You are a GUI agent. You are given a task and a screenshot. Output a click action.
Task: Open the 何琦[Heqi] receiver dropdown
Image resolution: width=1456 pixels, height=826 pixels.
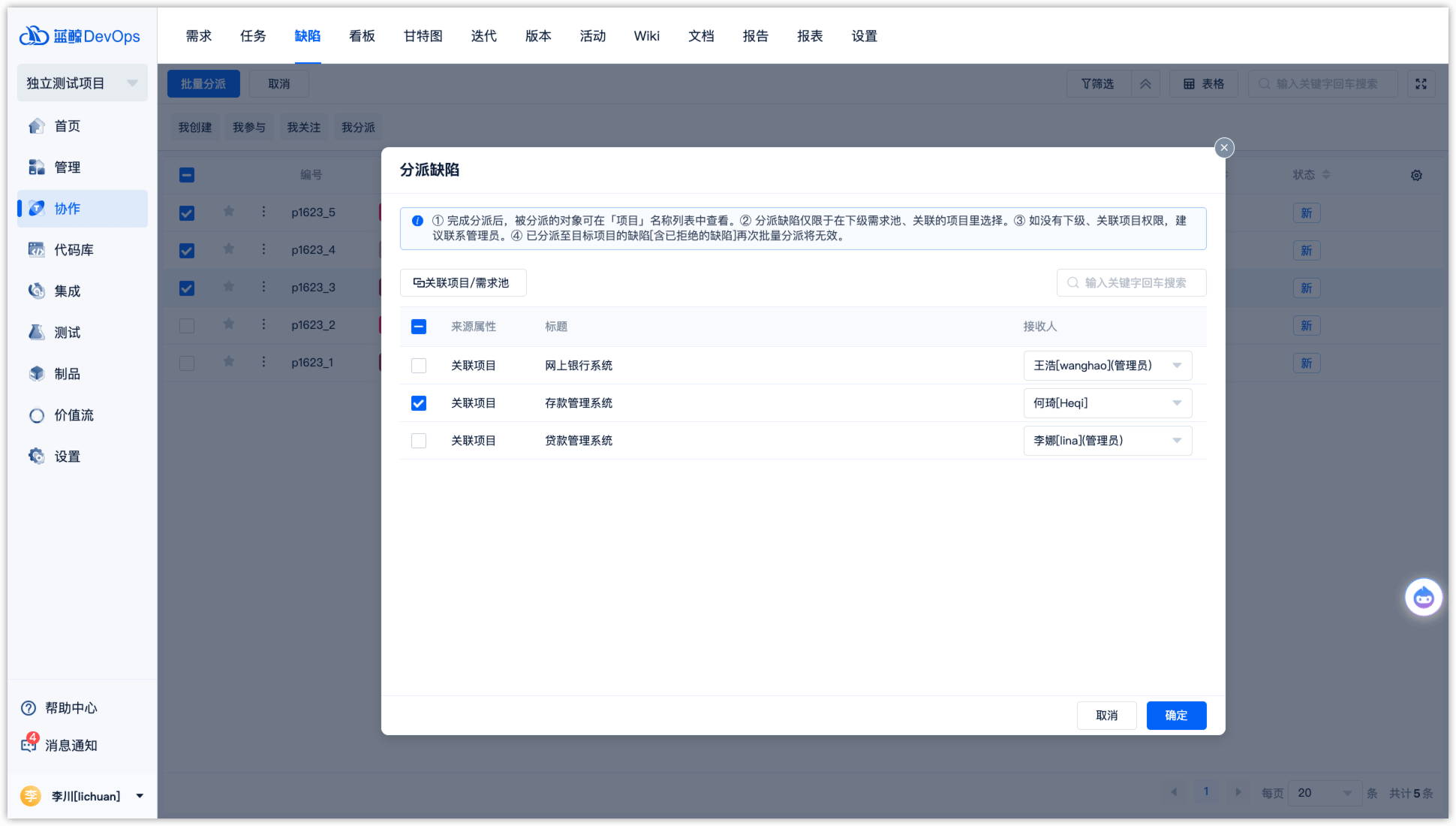point(1107,403)
